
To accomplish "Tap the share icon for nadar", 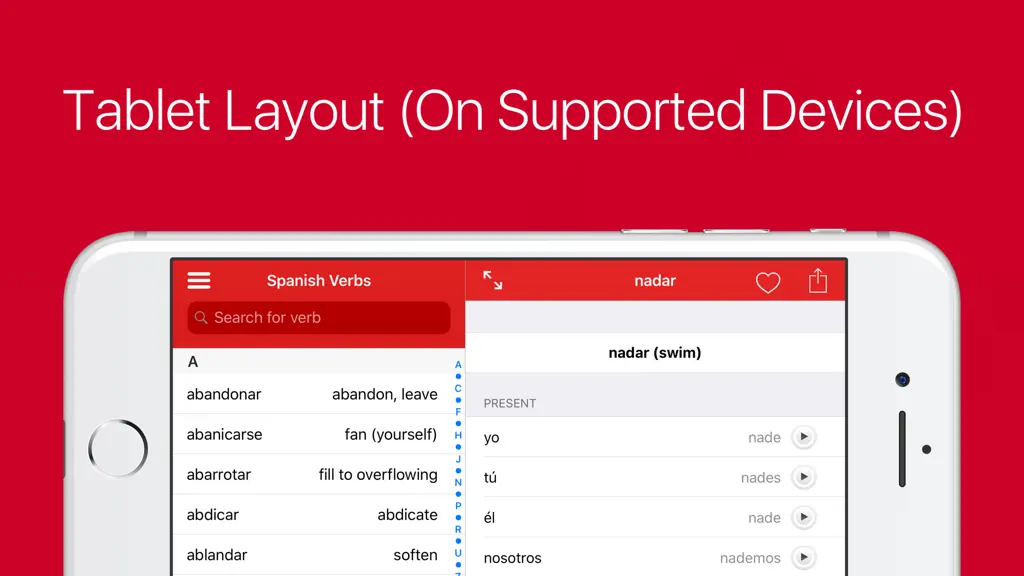I will (818, 281).
